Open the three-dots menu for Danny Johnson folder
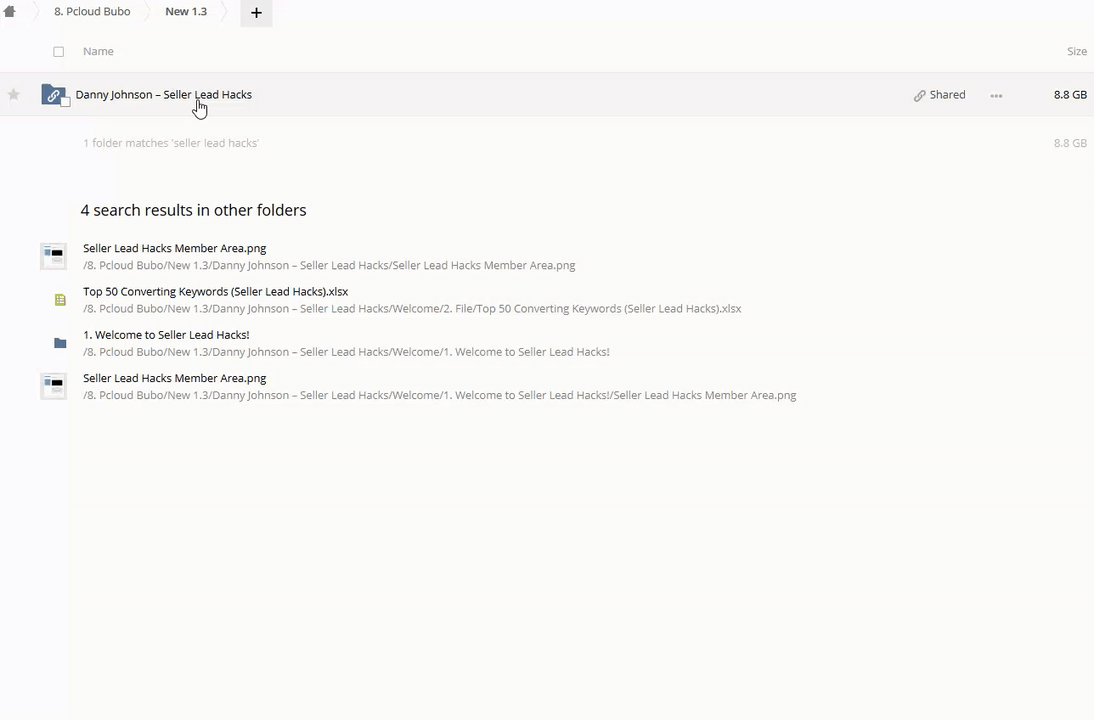The image size is (1094, 720). point(996,96)
